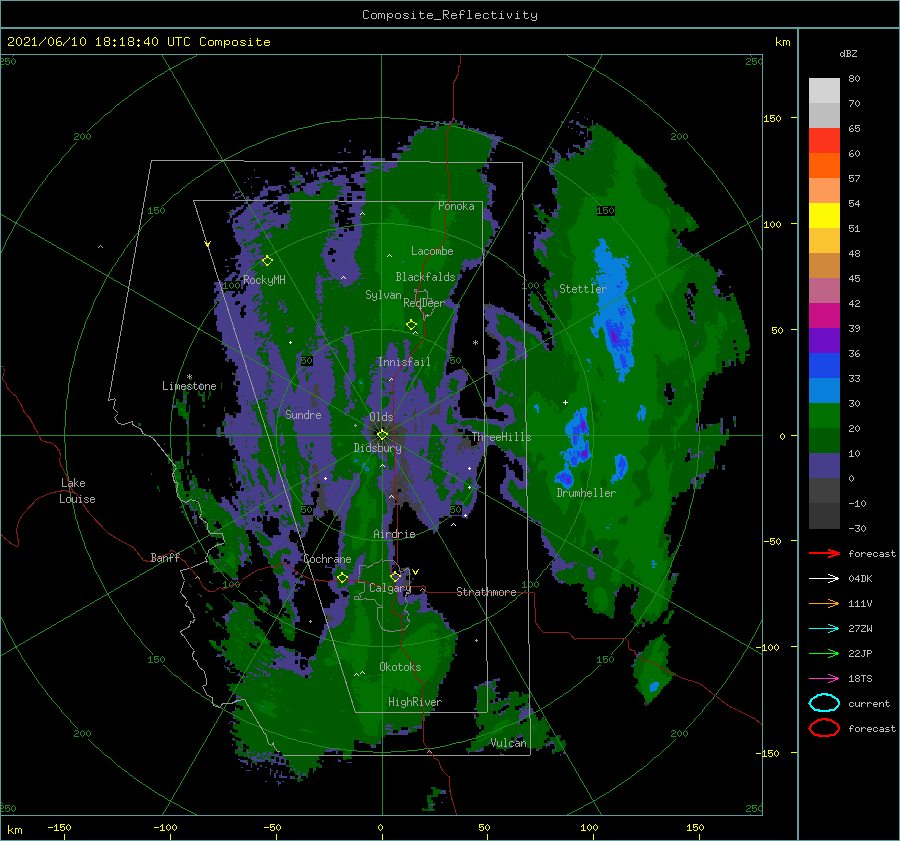The image size is (900, 841).
Task: Click the cyan 'current' ellipse legend icon
Action: 824,703
